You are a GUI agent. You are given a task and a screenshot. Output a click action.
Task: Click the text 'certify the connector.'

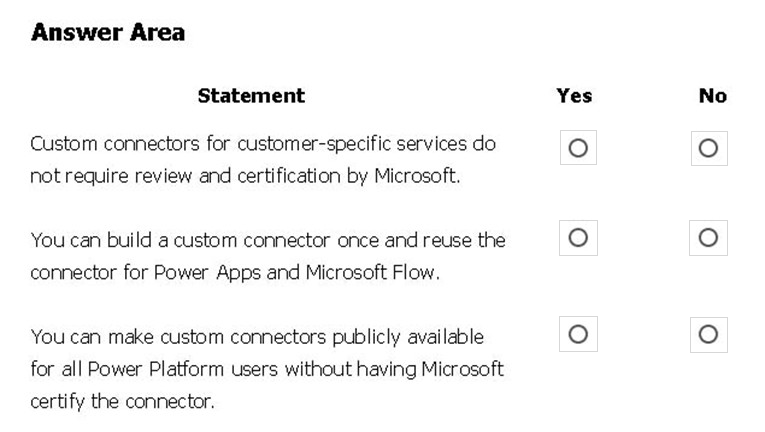point(122,402)
